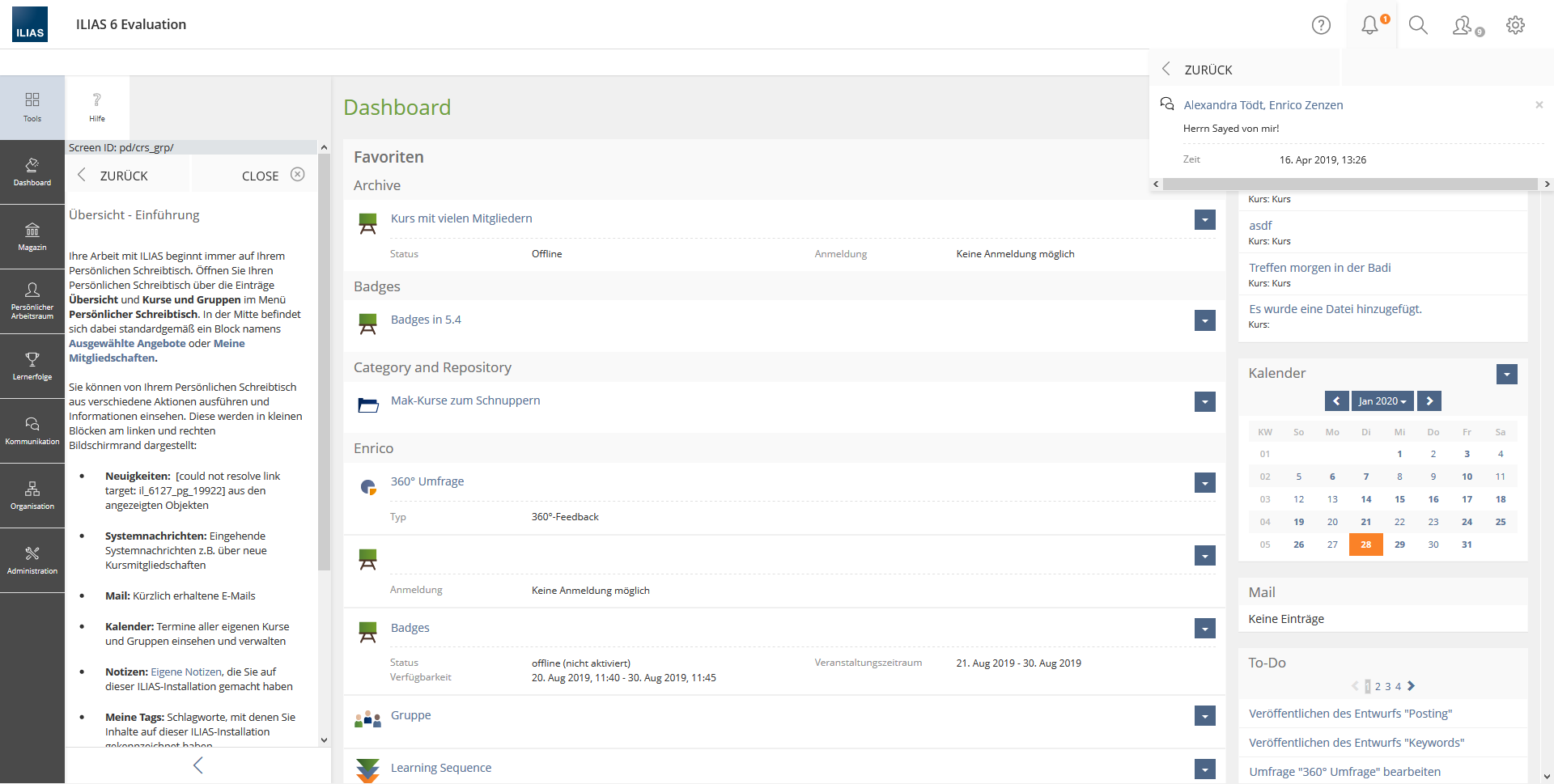
Task: Open the Magazin sidebar item
Action: click(x=32, y=236)
